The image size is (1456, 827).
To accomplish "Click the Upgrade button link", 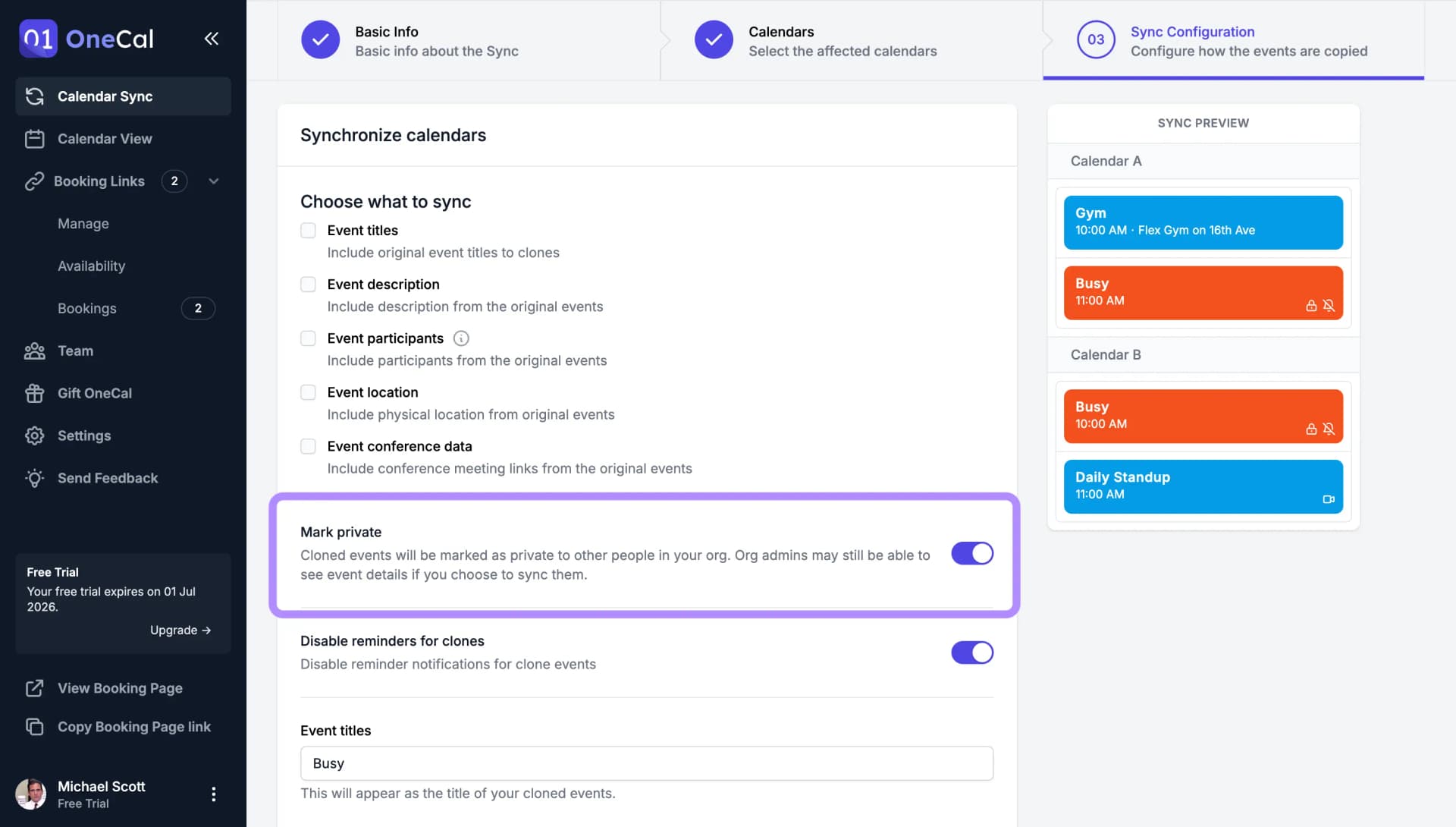I will click(x=180, y=630).
